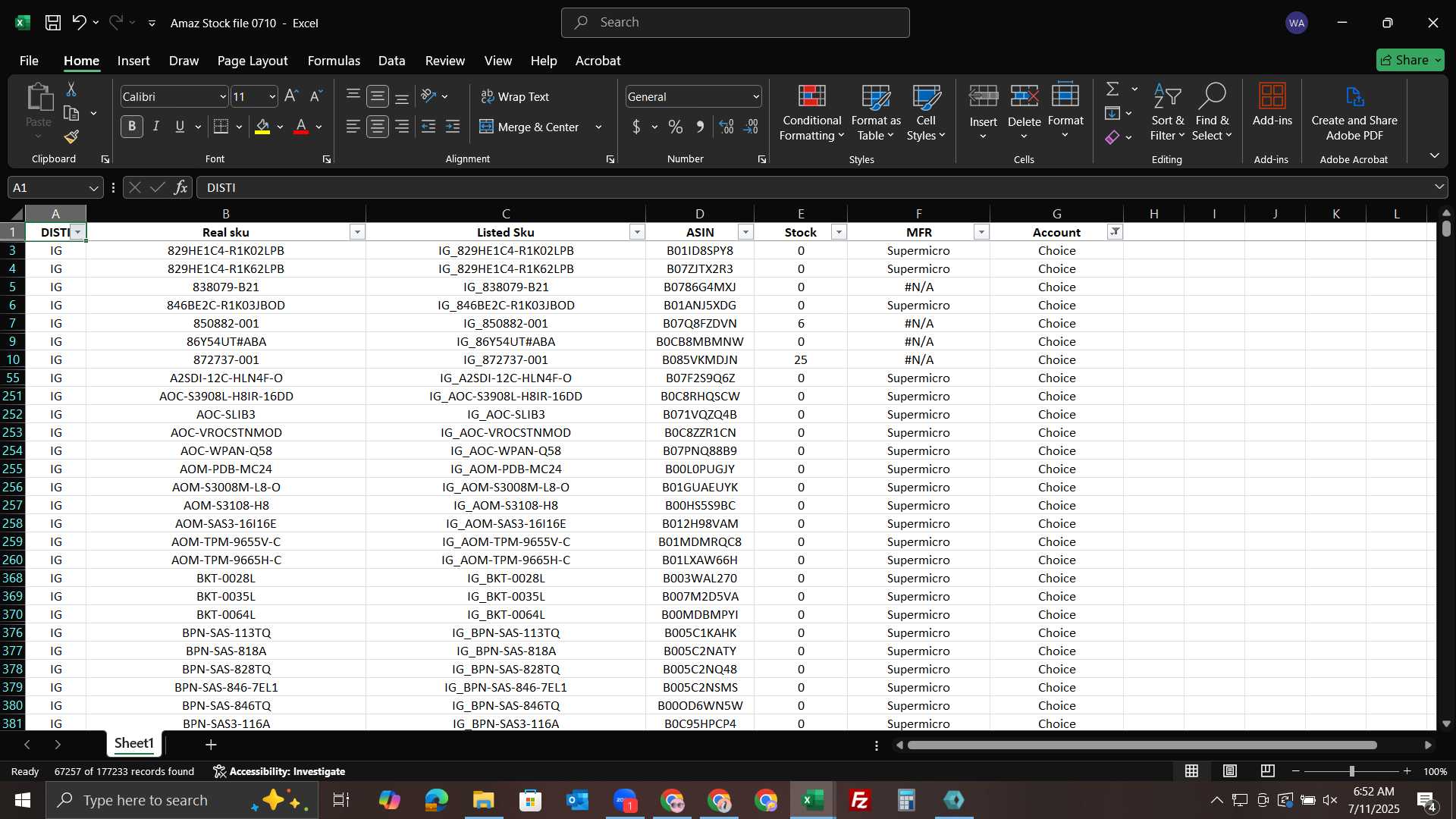Apply Comma Style icon
This screenshot has width=1456, height=819.
pos(701,127)
